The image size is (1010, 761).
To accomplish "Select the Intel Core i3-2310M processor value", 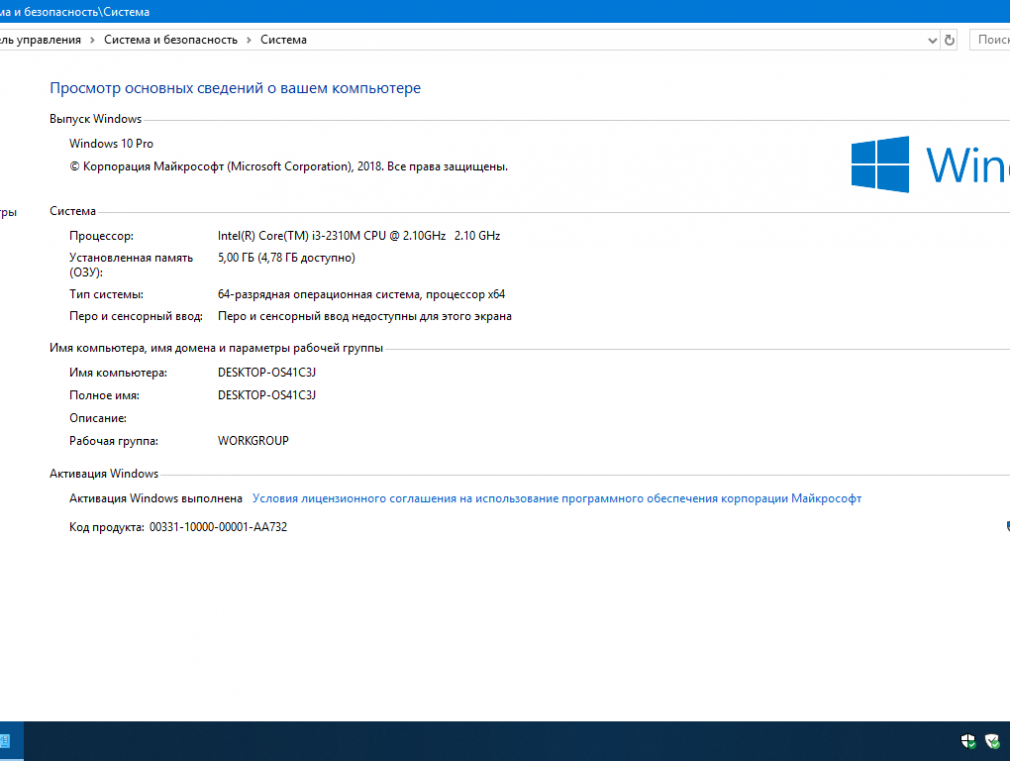I will [359, 236].
